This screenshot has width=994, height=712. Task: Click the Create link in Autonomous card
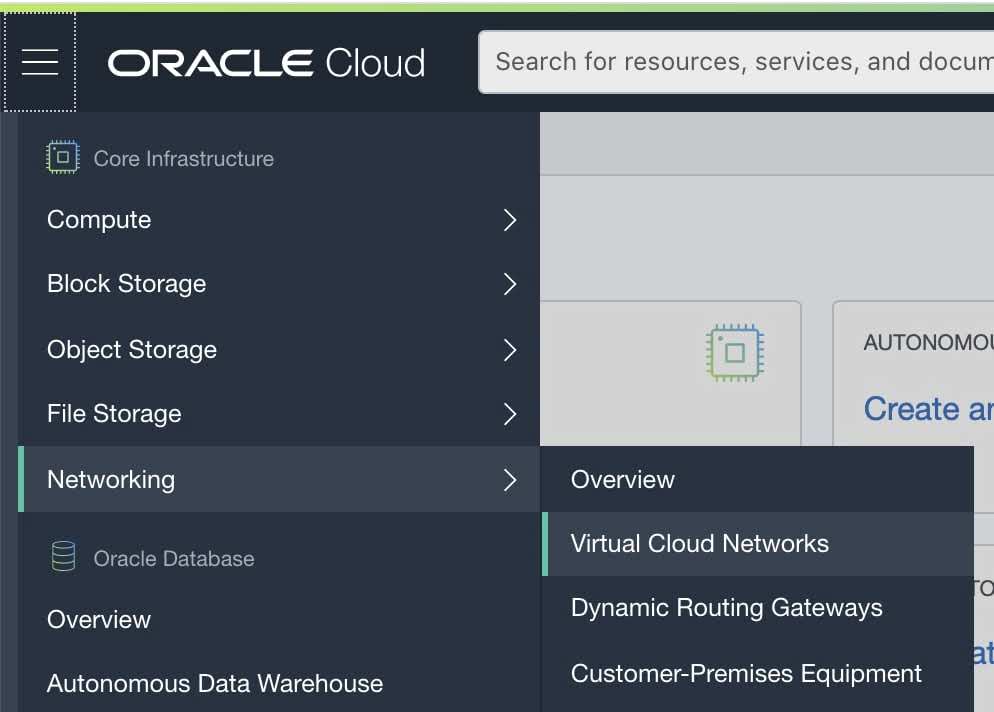pos(928,409)
